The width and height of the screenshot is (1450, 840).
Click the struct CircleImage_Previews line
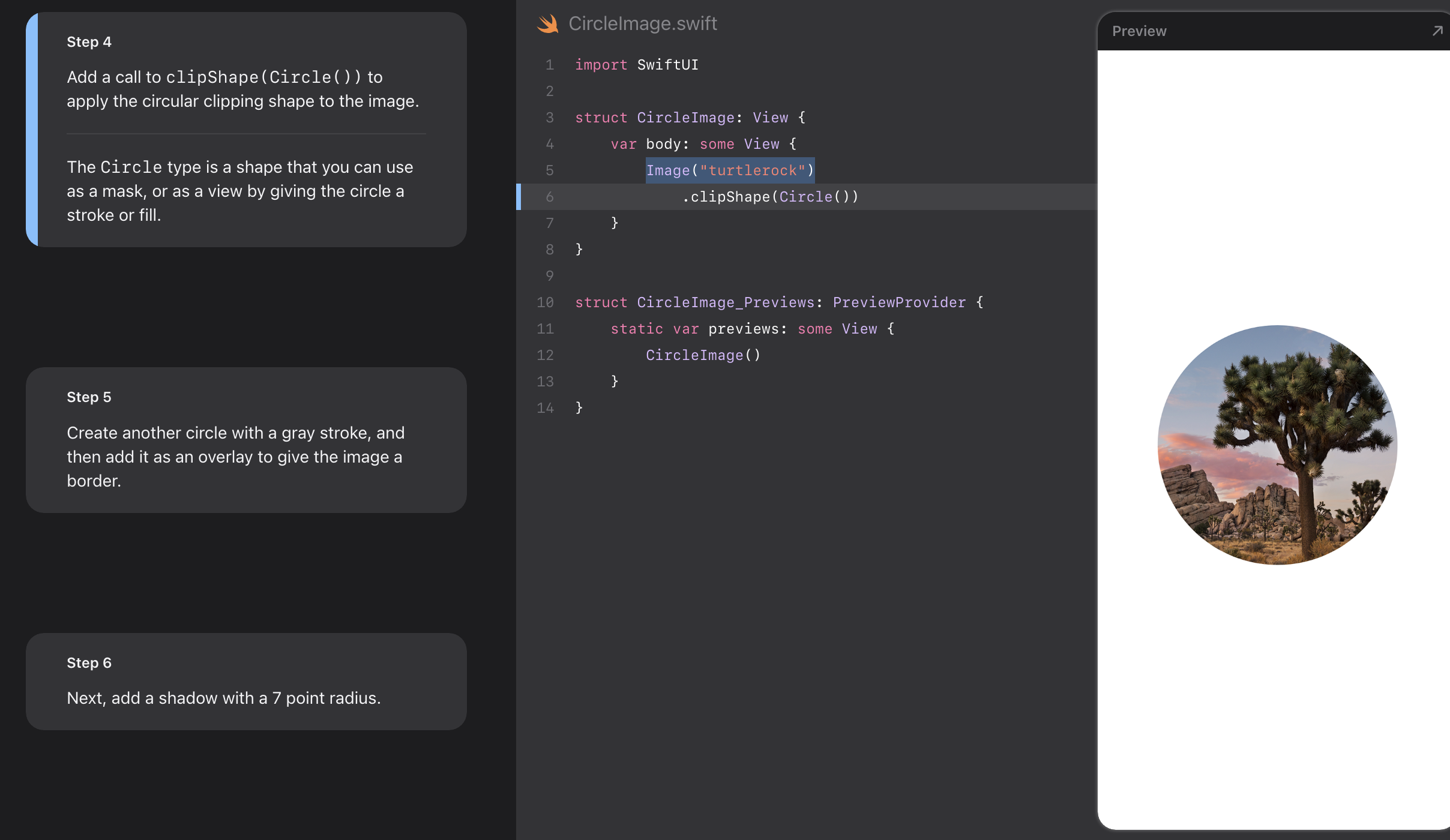pos(778,302)
